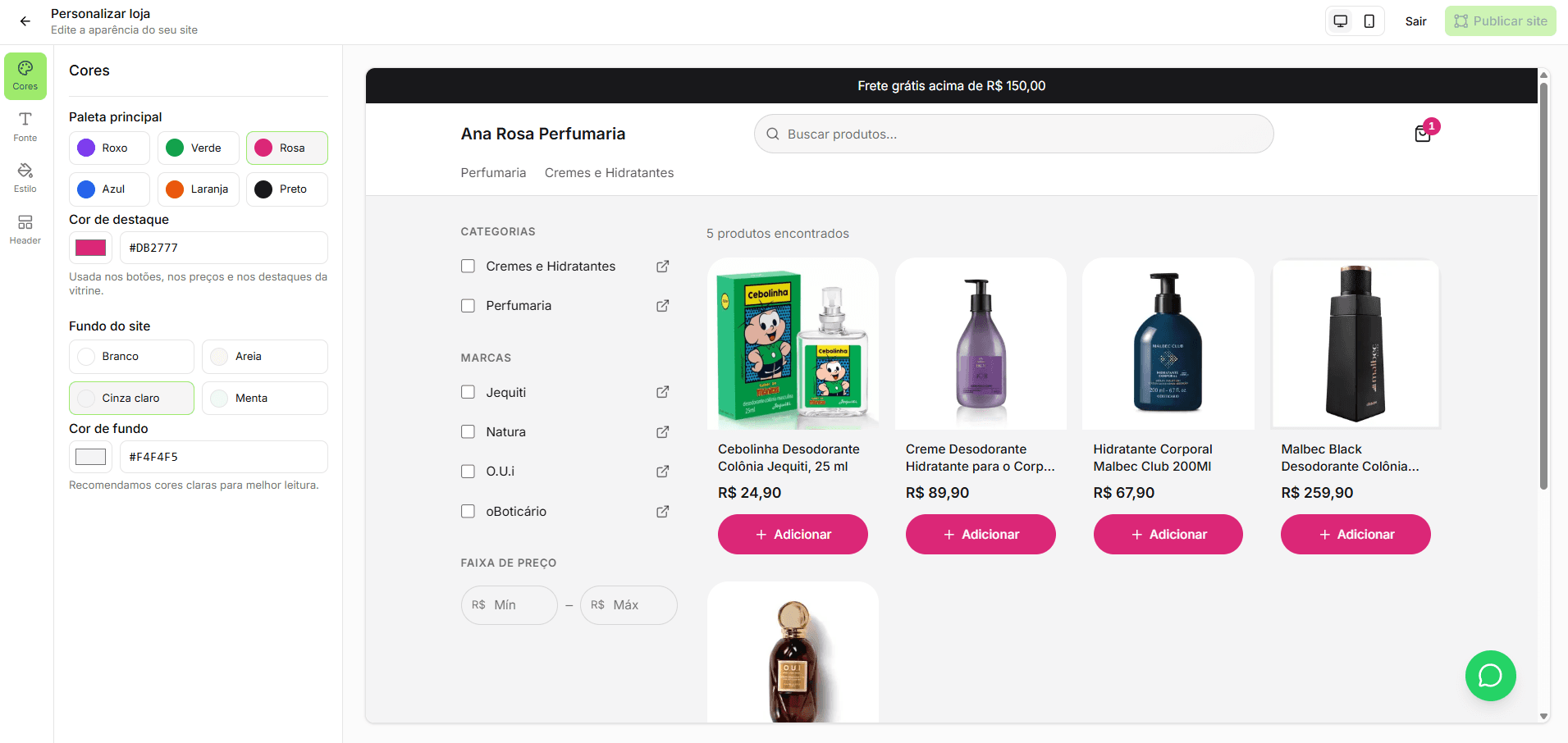The width and height of the screenshot is (1568, 743).
Task: Open Cebolinha Desodorante Colônia product title
Action: pos(789,458)
